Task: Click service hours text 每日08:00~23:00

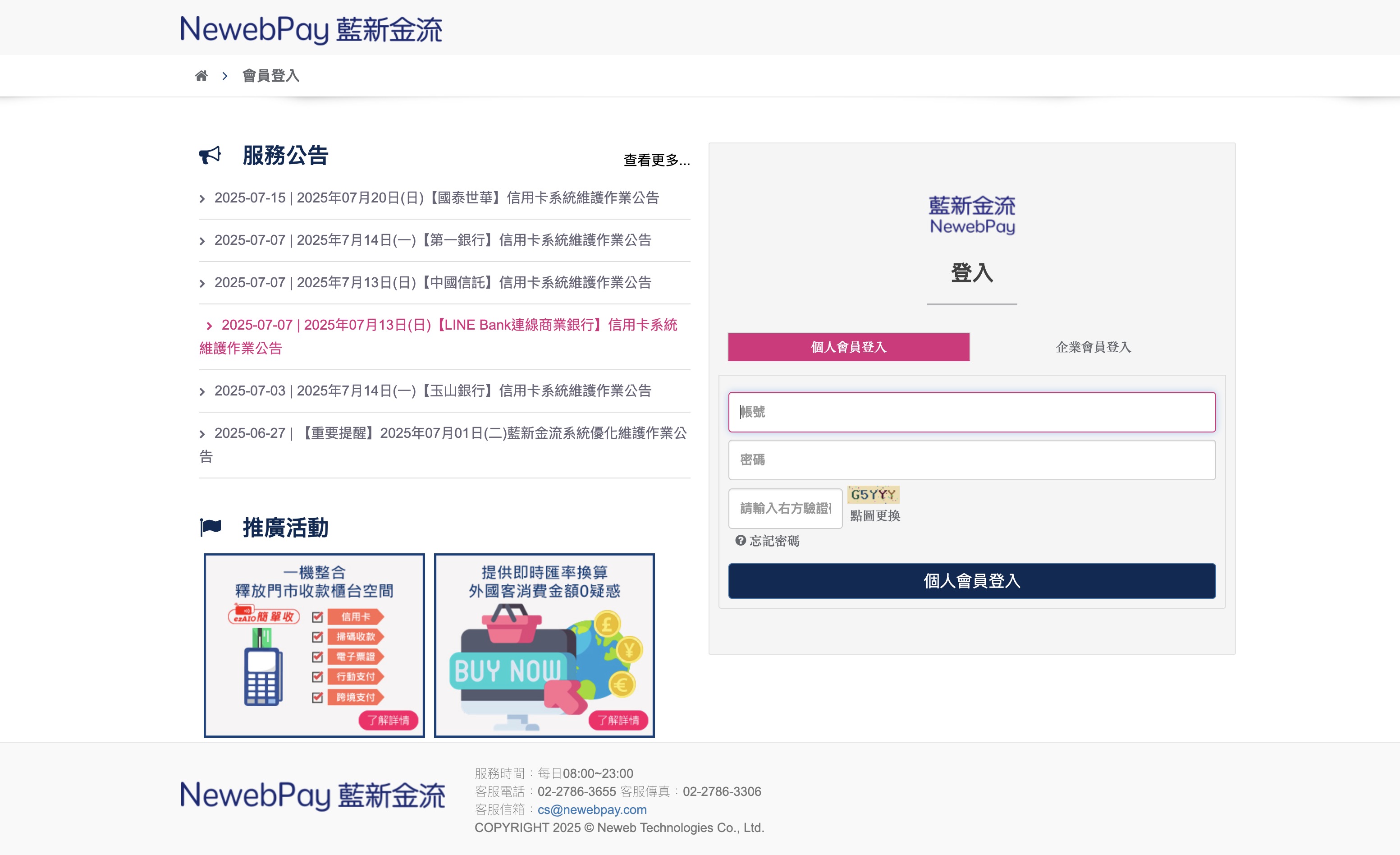Action: pyautogui.click(x=585, y=773)
